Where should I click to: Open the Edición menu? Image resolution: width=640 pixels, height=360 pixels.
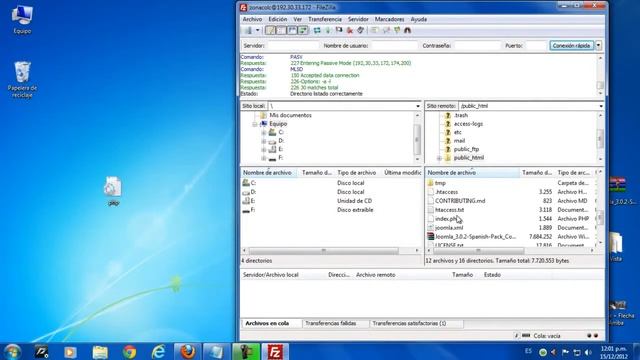[x=278, y=19]
